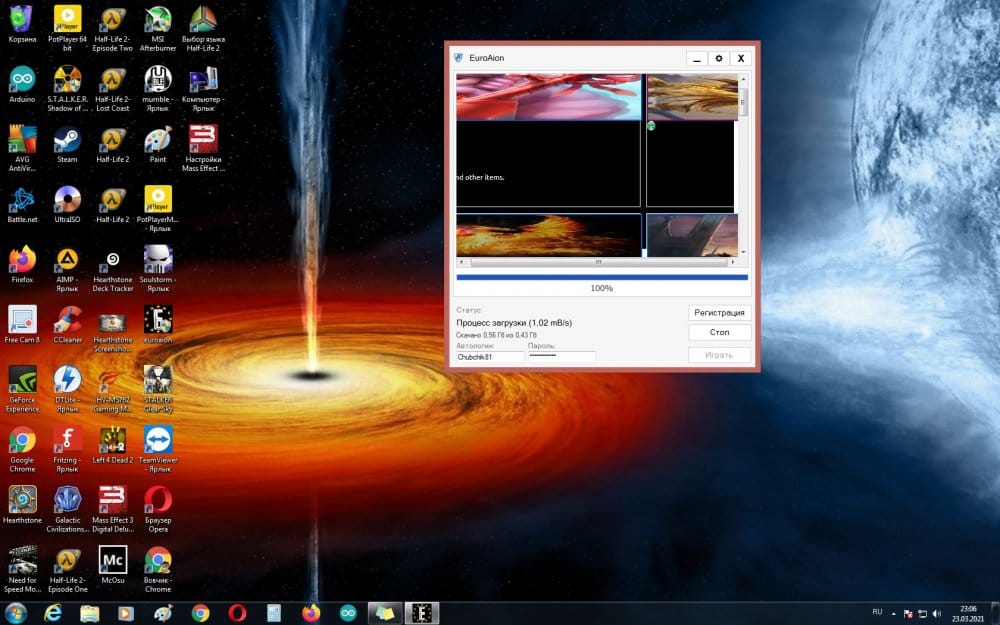Select the MSI Afterburner icon
The image size is (1000, 625).
coord(158,19)
